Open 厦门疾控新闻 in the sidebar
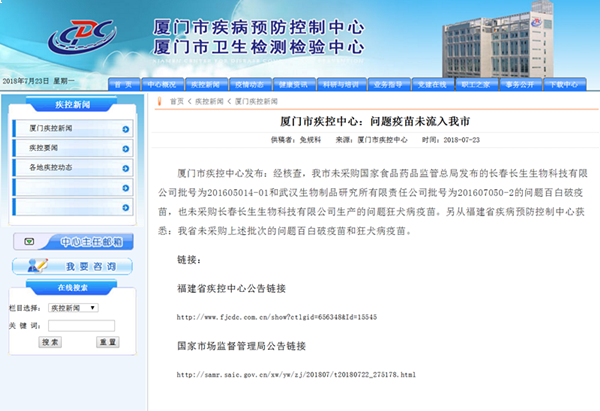This screenshot has width=600, height=411. pos(73,129)
